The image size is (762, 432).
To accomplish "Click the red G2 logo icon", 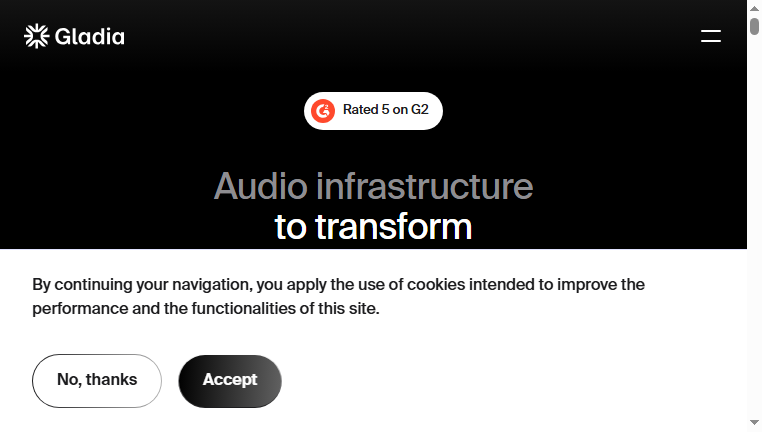I will coord(323,111).
